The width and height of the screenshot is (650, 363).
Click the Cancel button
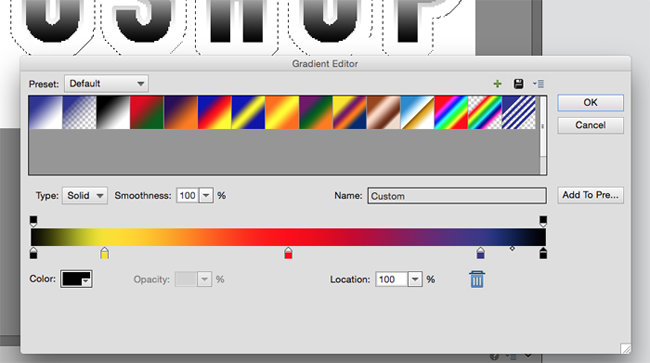(590, 125)
